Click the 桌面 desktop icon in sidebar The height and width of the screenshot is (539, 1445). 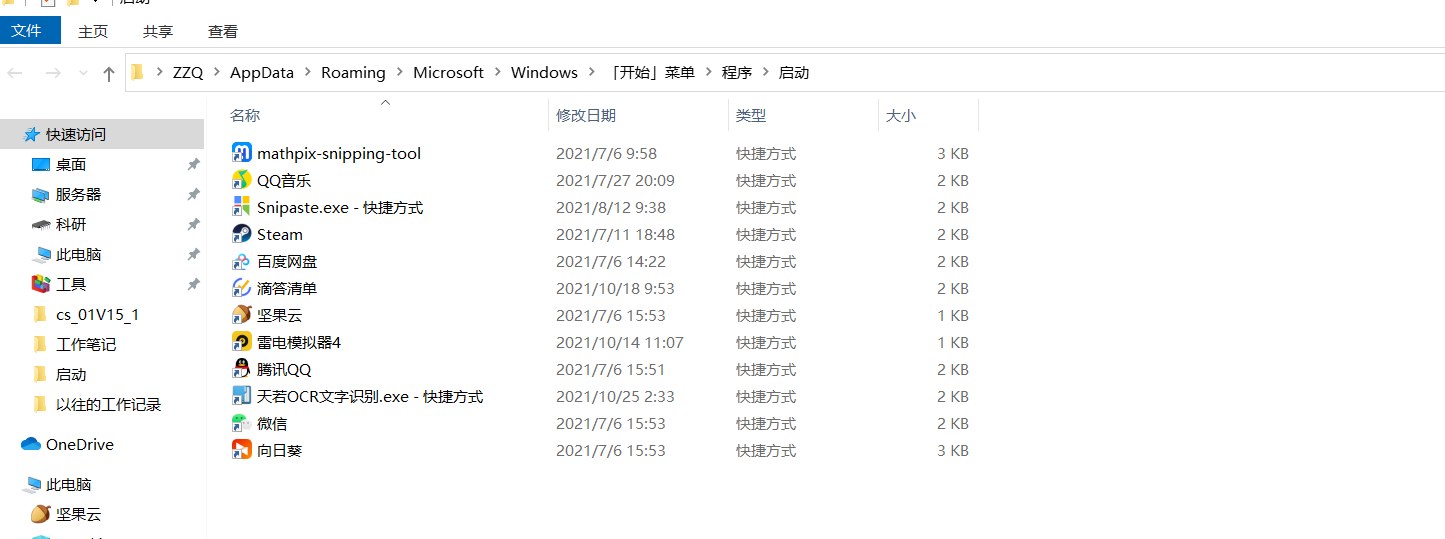pyautogui.click(x=40, y=164)
